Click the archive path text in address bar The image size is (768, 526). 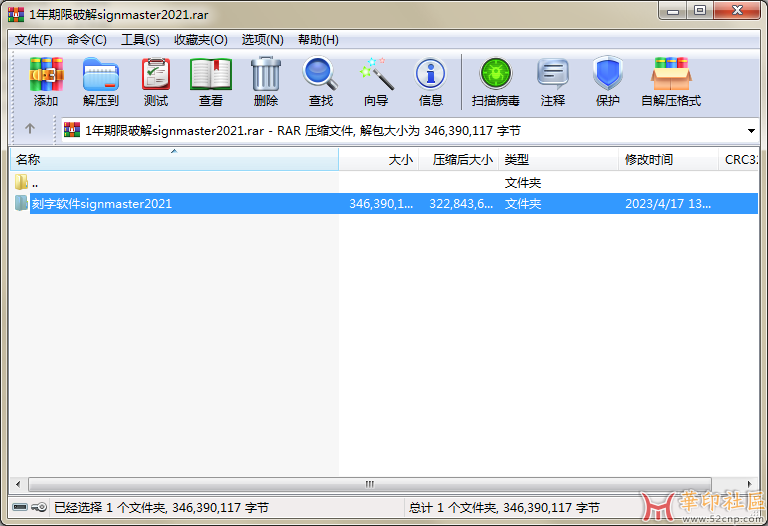pos(303,131)
